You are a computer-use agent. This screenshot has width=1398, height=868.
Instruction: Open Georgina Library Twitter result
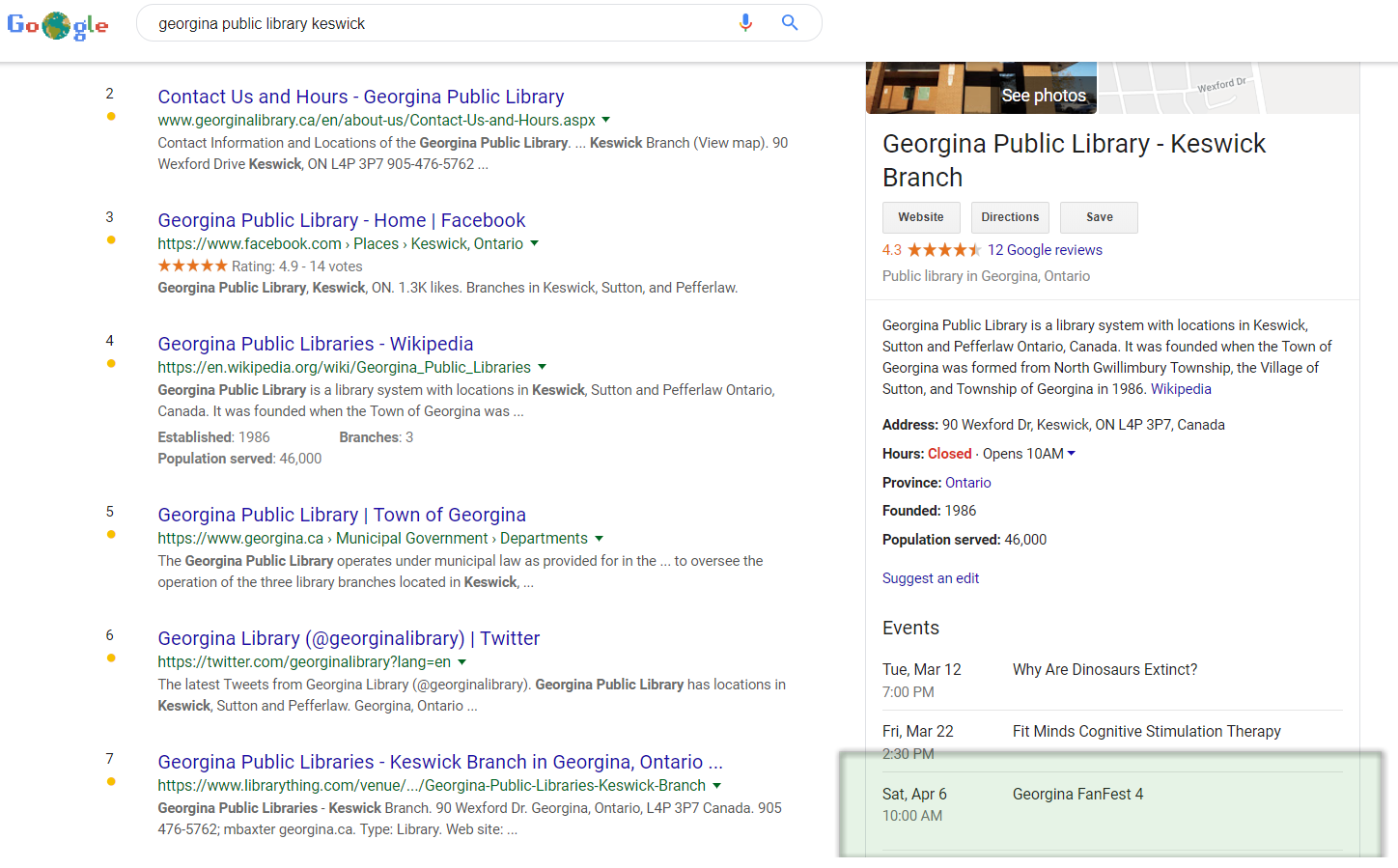[x=349, y=638]
